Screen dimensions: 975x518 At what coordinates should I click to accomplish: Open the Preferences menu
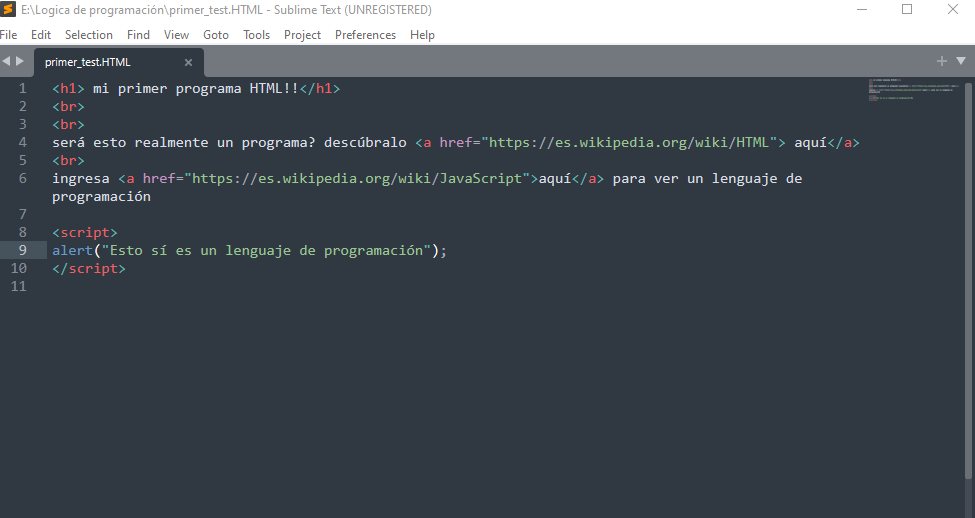click(366, 35)
